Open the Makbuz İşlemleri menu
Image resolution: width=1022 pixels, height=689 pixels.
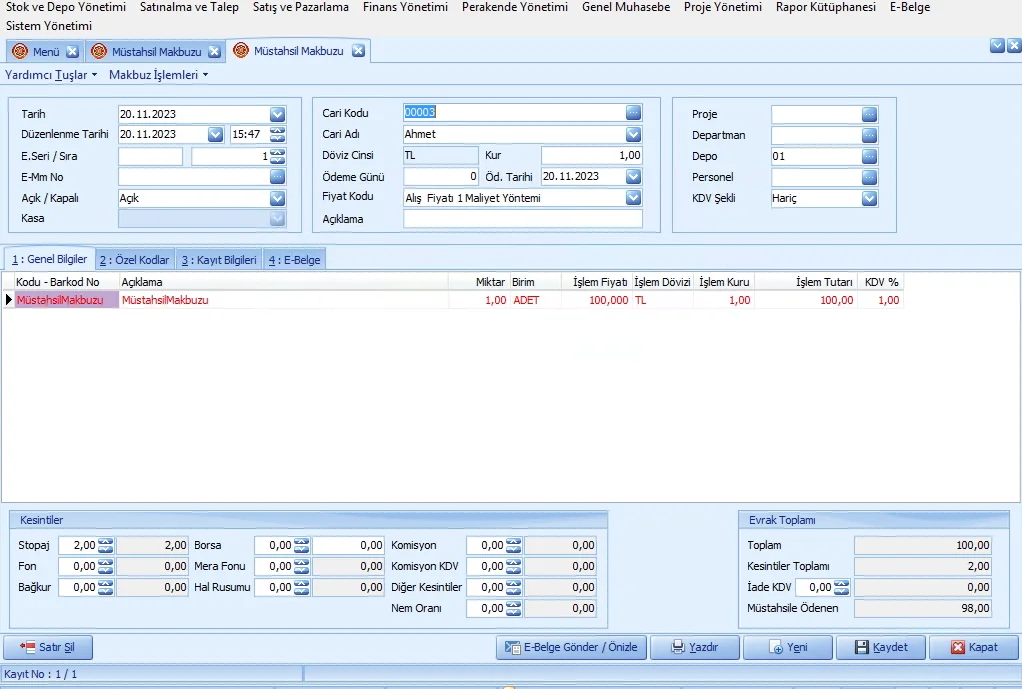[158, 74]
